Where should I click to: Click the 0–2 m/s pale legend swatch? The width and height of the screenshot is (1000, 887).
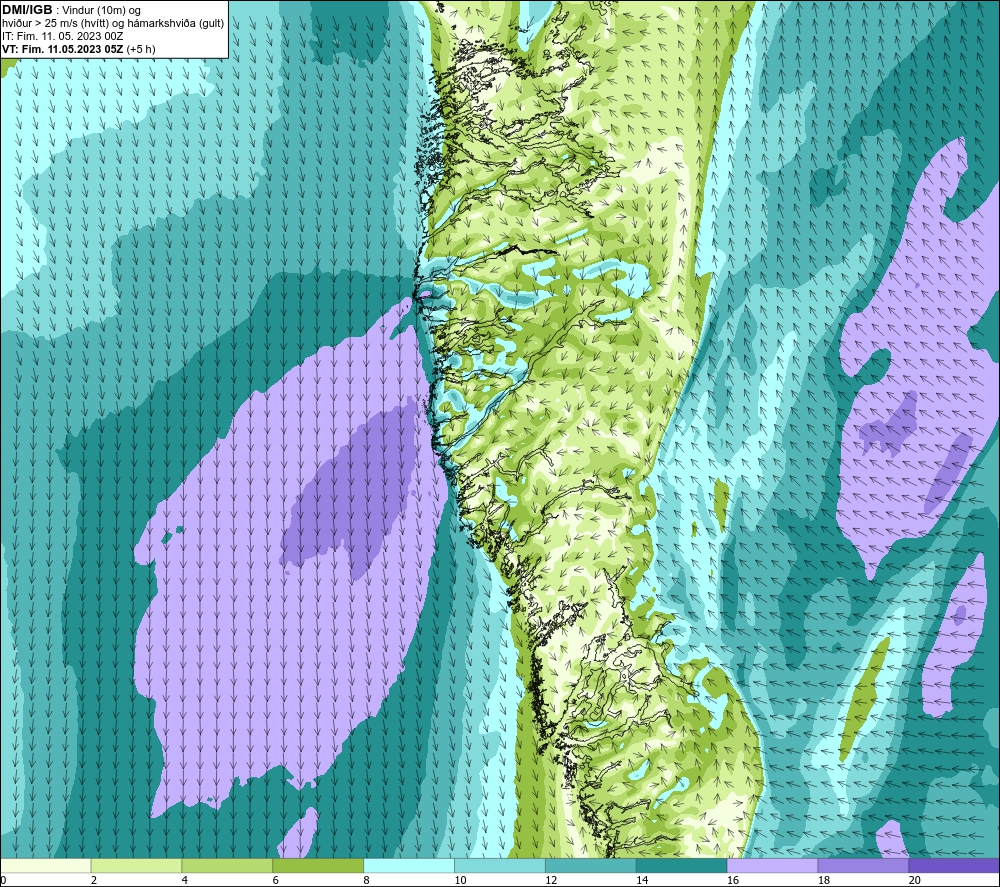click(x=46, y=866)
